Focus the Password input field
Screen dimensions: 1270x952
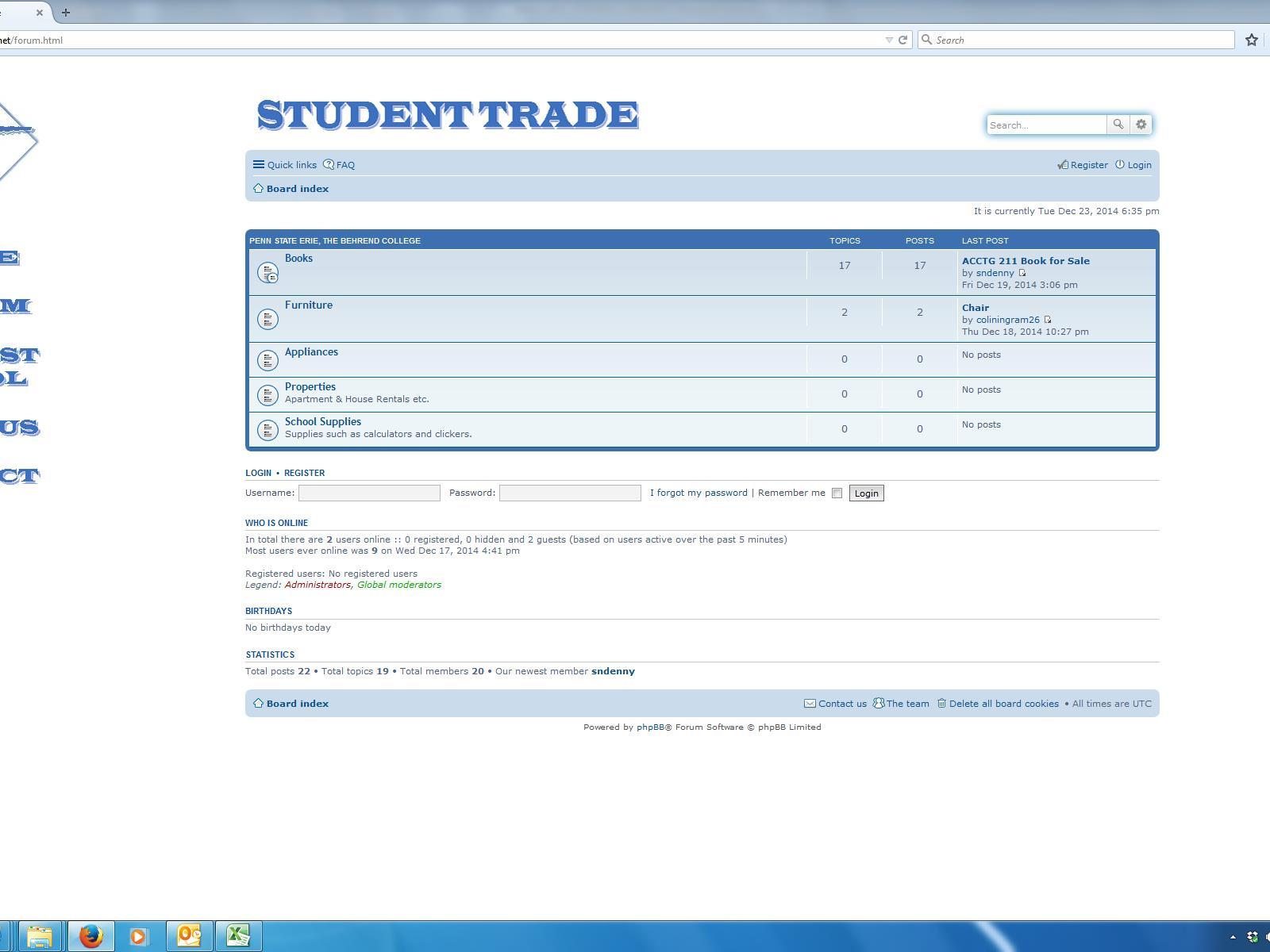tap(570, 493)
